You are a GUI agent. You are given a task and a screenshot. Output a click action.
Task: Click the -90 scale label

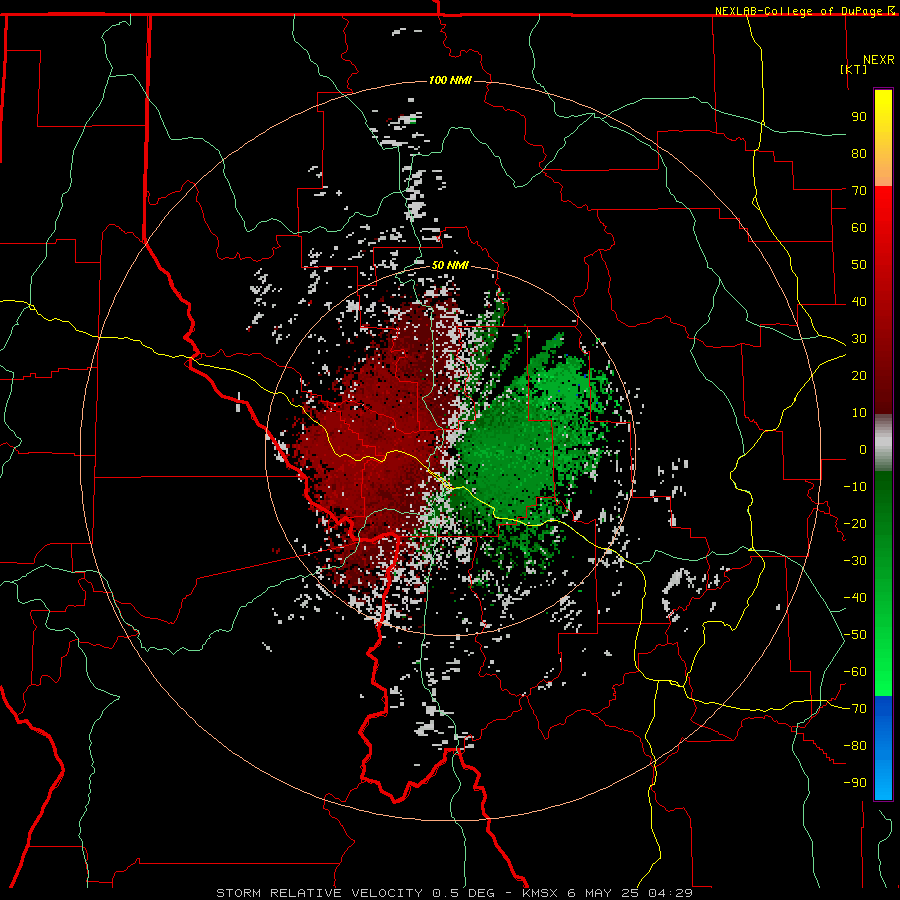(855, 783)
